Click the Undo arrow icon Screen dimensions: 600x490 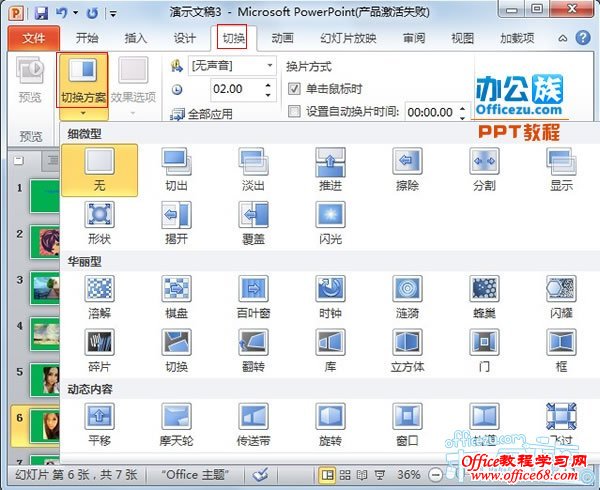tap(62, 13)
